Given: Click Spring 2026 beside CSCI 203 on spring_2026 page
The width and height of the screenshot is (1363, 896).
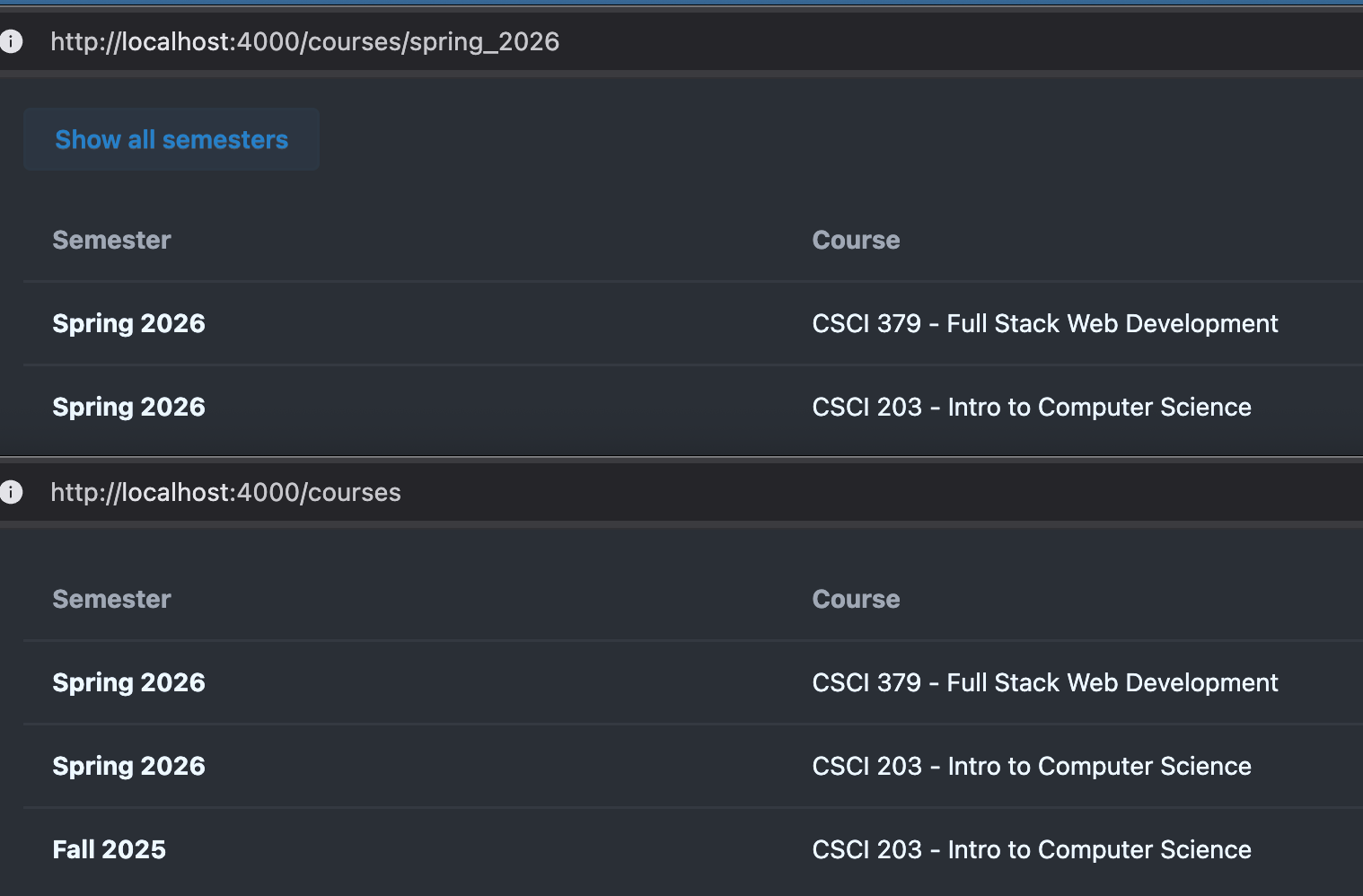Looking at the screenshot, I should [x=128, y=407].
